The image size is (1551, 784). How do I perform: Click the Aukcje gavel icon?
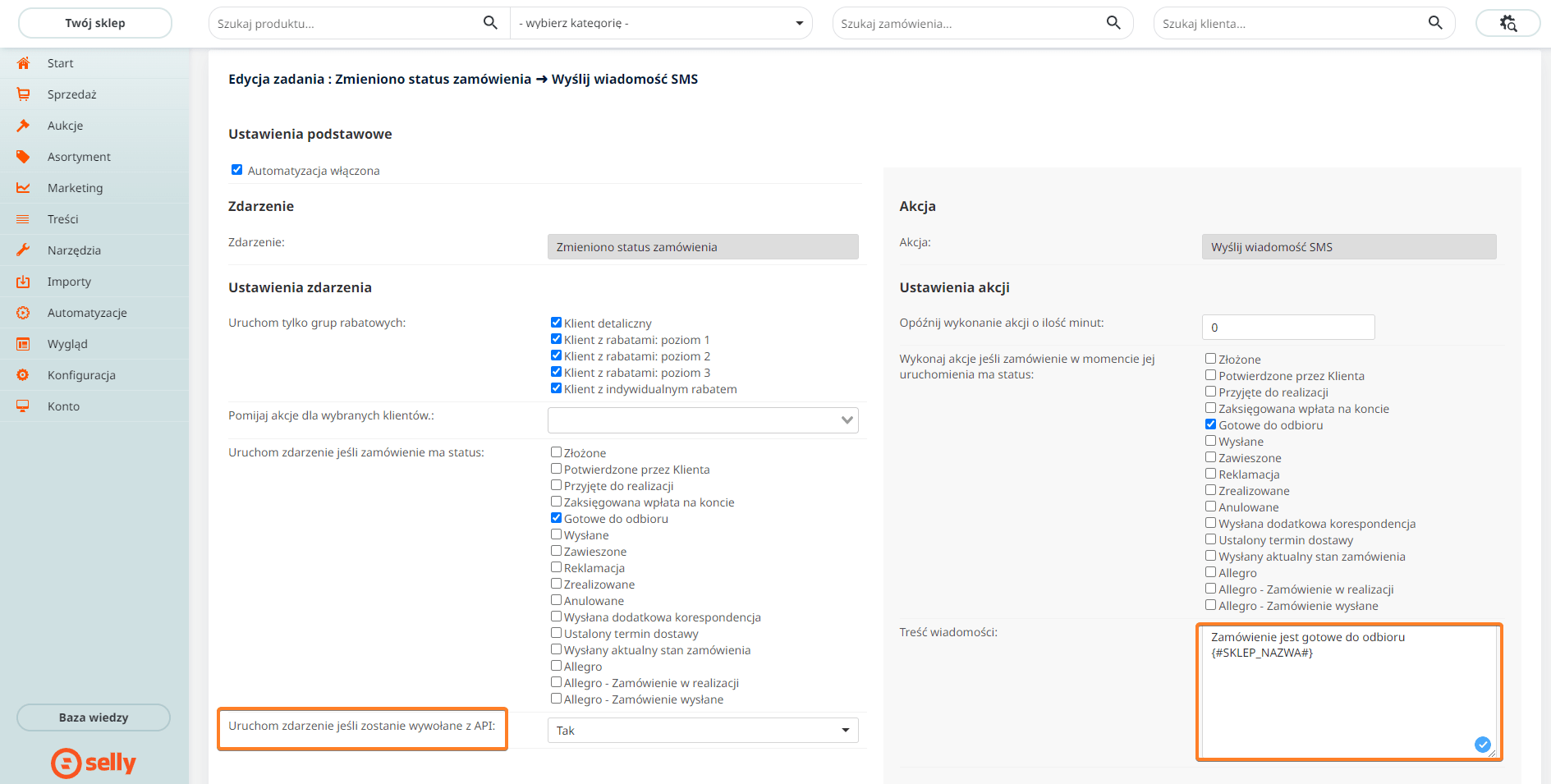pos(23,126)
